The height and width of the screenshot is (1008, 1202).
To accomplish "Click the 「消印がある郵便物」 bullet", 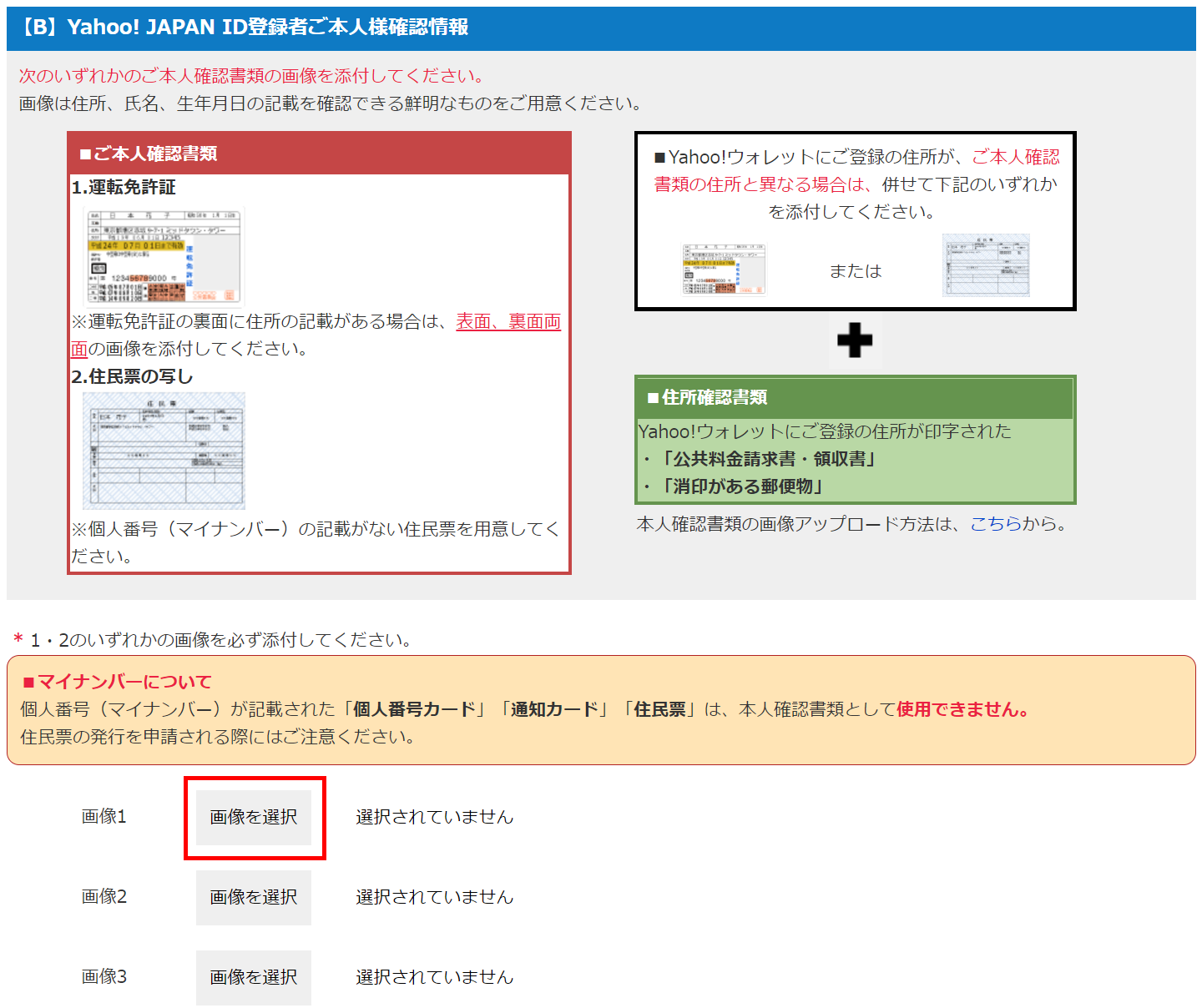I will tap(732, 486).
